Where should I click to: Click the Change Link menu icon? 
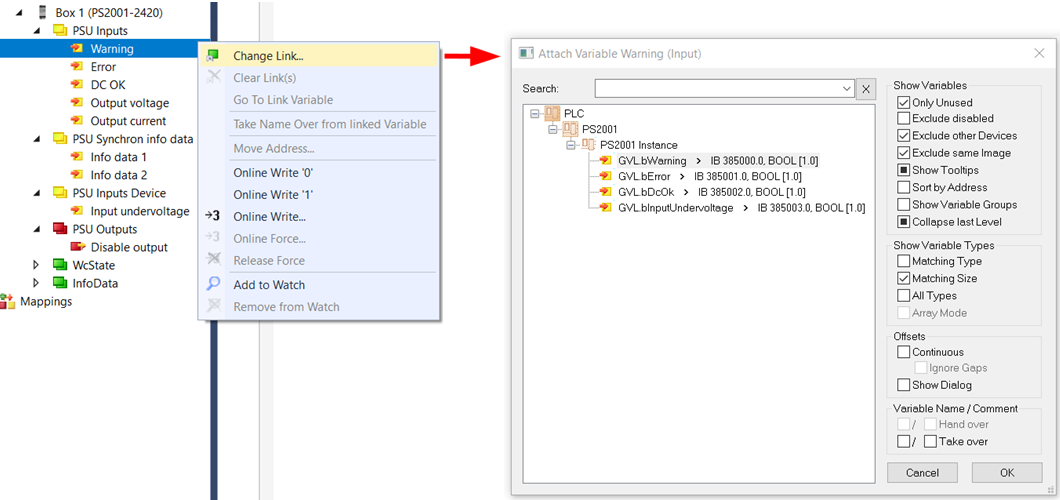(213, 56)
